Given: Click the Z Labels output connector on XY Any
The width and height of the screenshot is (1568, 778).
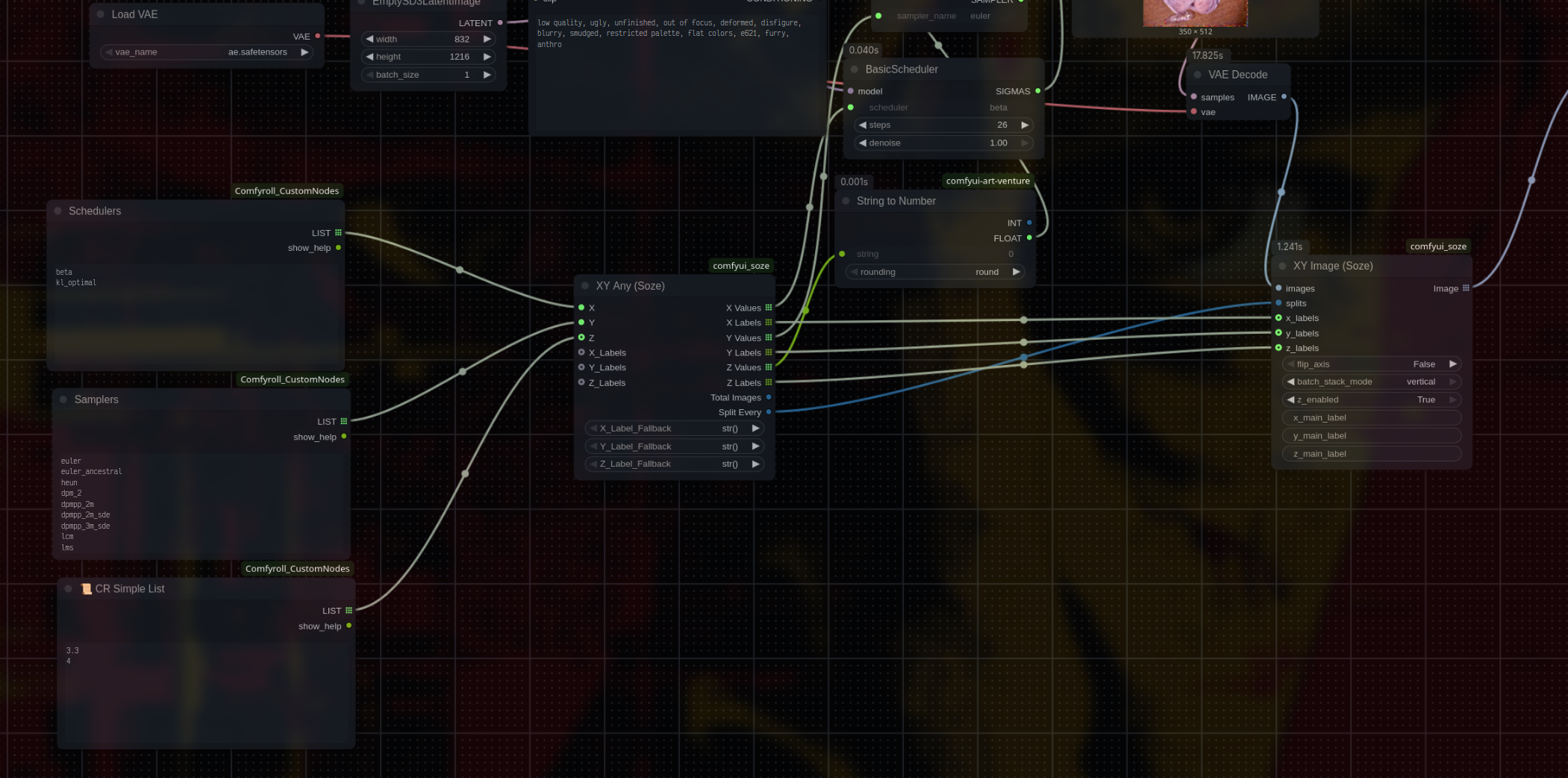Looking at the screenshot, I should click(769, 382).
